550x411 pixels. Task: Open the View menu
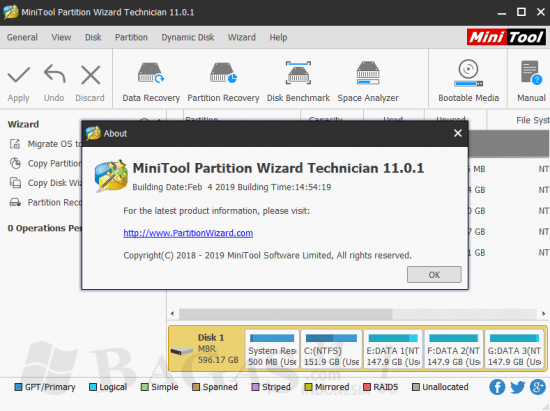[x=61, y=37]
